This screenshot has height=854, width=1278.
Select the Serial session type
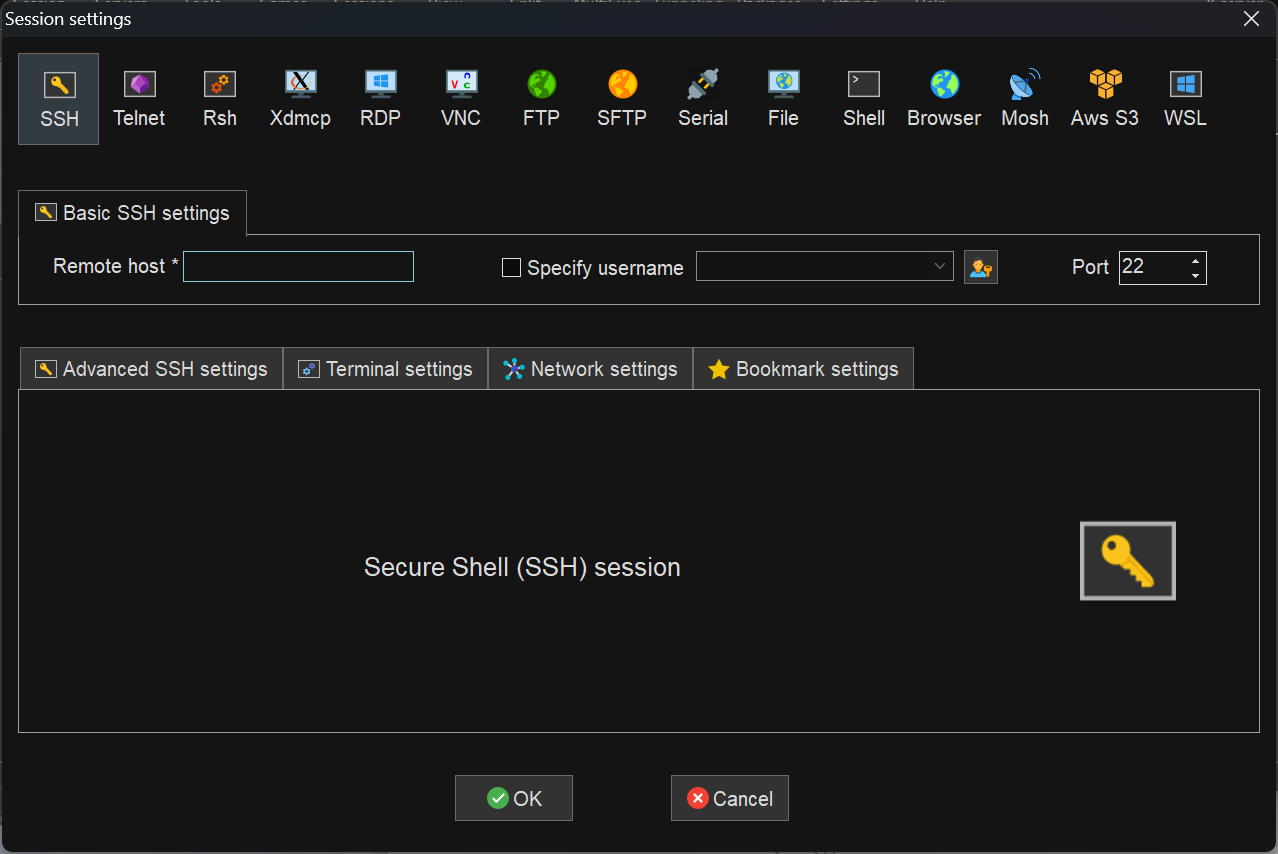[x=703, y=99]
